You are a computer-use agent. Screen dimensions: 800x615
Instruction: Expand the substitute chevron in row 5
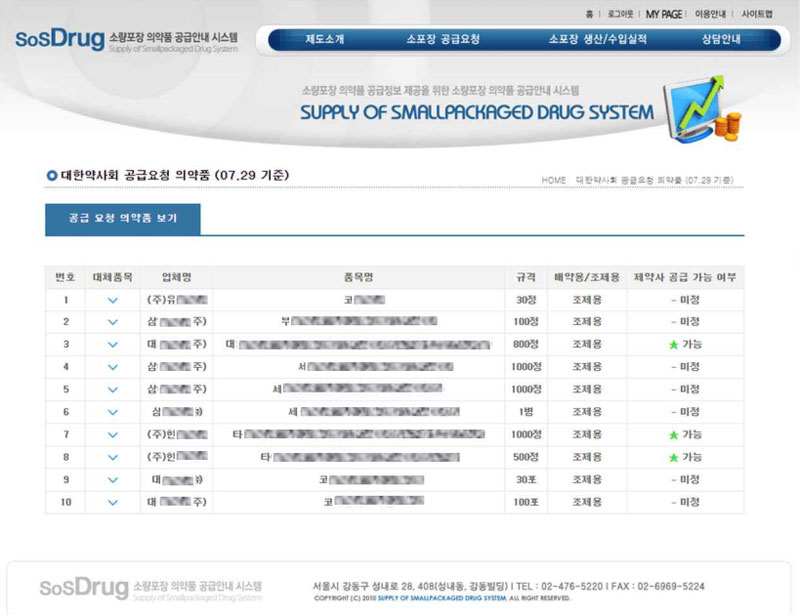coord(113,390)
